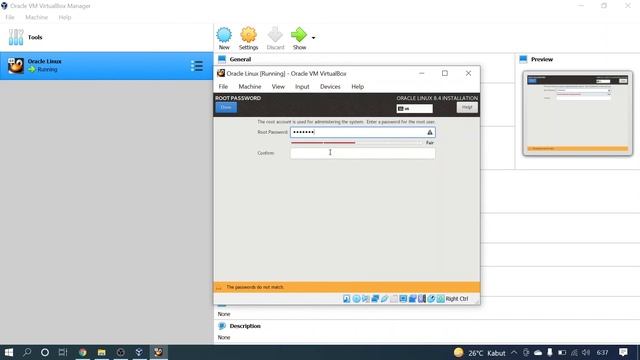The width and height of the screenshot is (640, 360).
Task: Focus the Root Password field
Action: [x=362, y=132]
